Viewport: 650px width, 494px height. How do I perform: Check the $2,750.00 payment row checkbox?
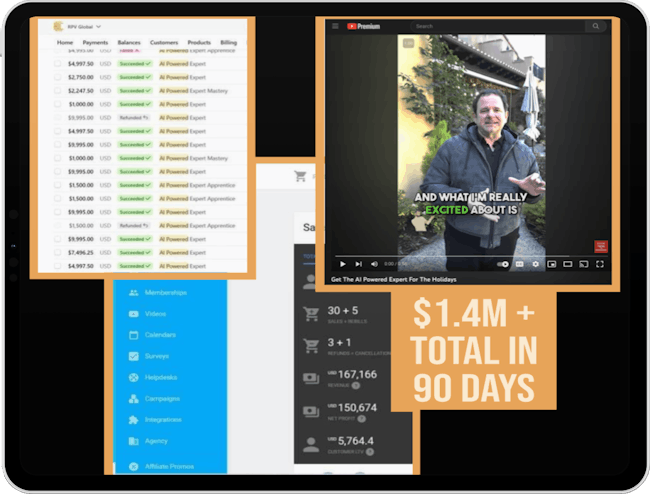point(58,76)
